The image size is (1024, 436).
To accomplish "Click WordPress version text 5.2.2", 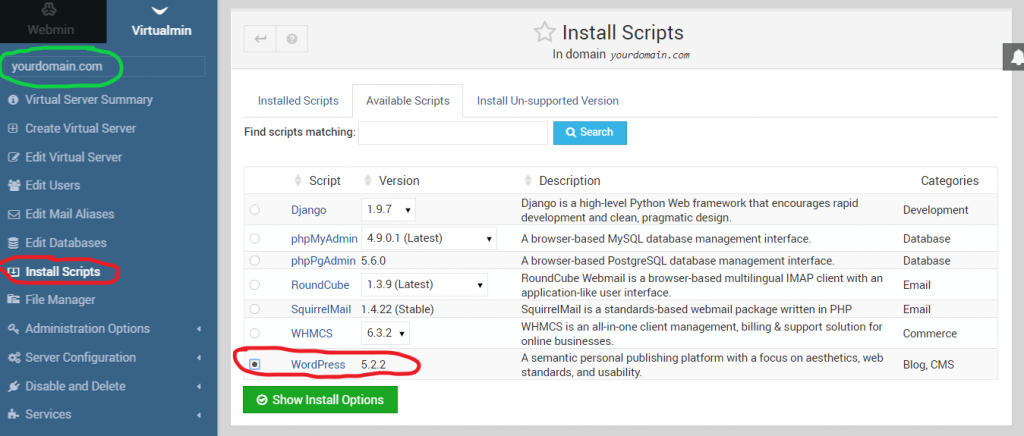I will pyautogui.click(x=374, y=365).
